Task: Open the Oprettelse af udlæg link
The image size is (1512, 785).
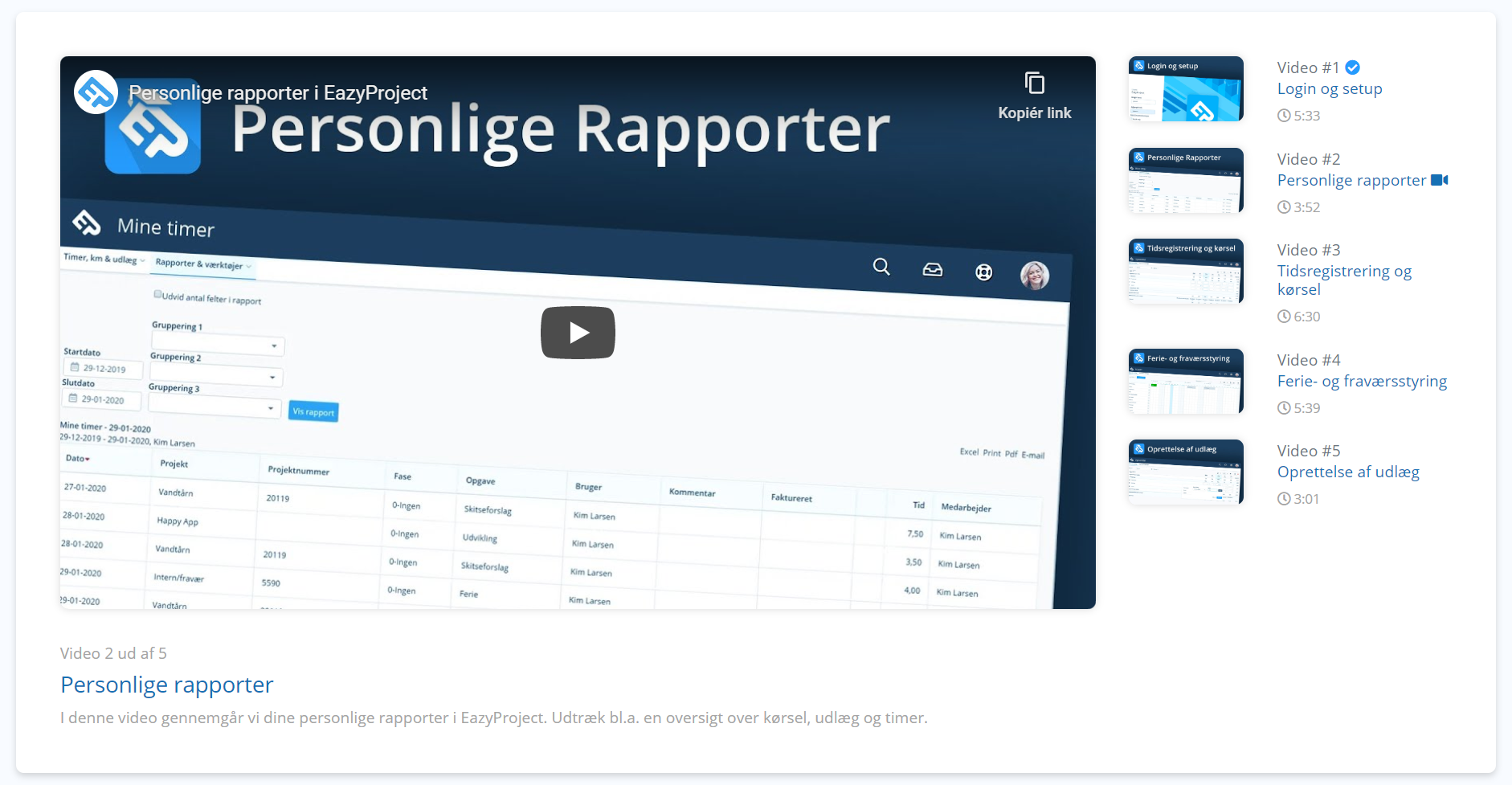Action: click(x=1348, y=472)
